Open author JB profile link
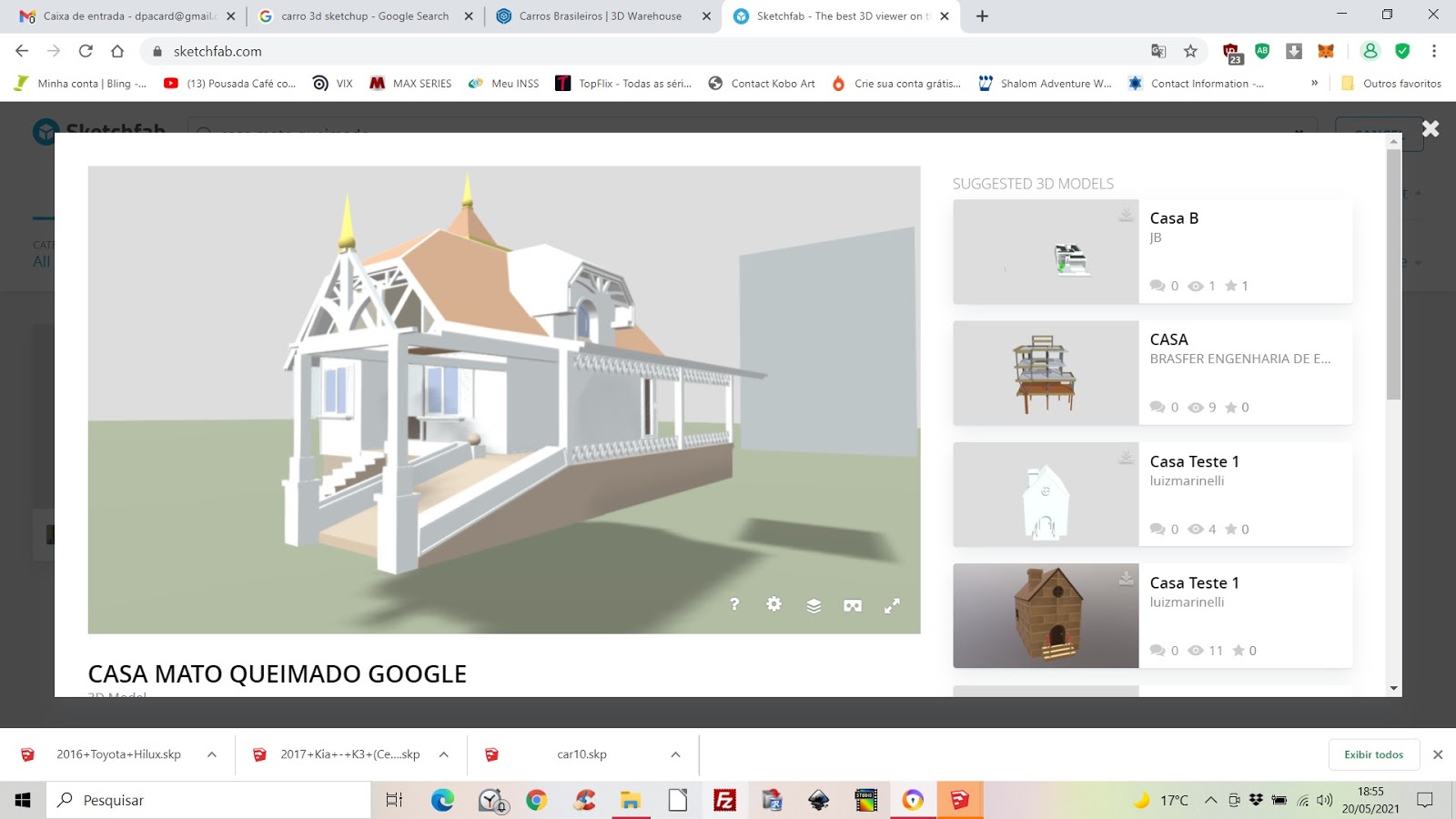1456x819 pixels. tap(1156, 238)
